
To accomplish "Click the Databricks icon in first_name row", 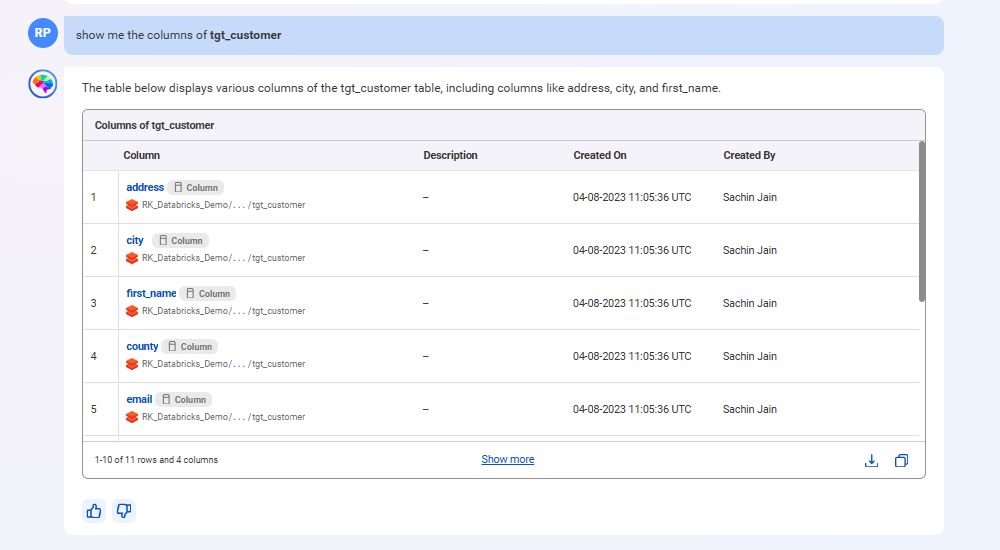I will (132, 311).
